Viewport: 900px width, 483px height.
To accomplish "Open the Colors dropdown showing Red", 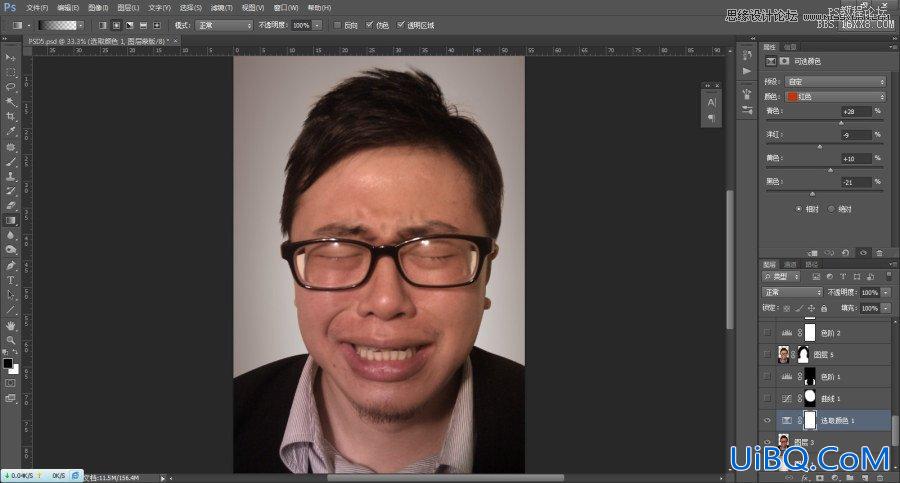I will 836,96.
